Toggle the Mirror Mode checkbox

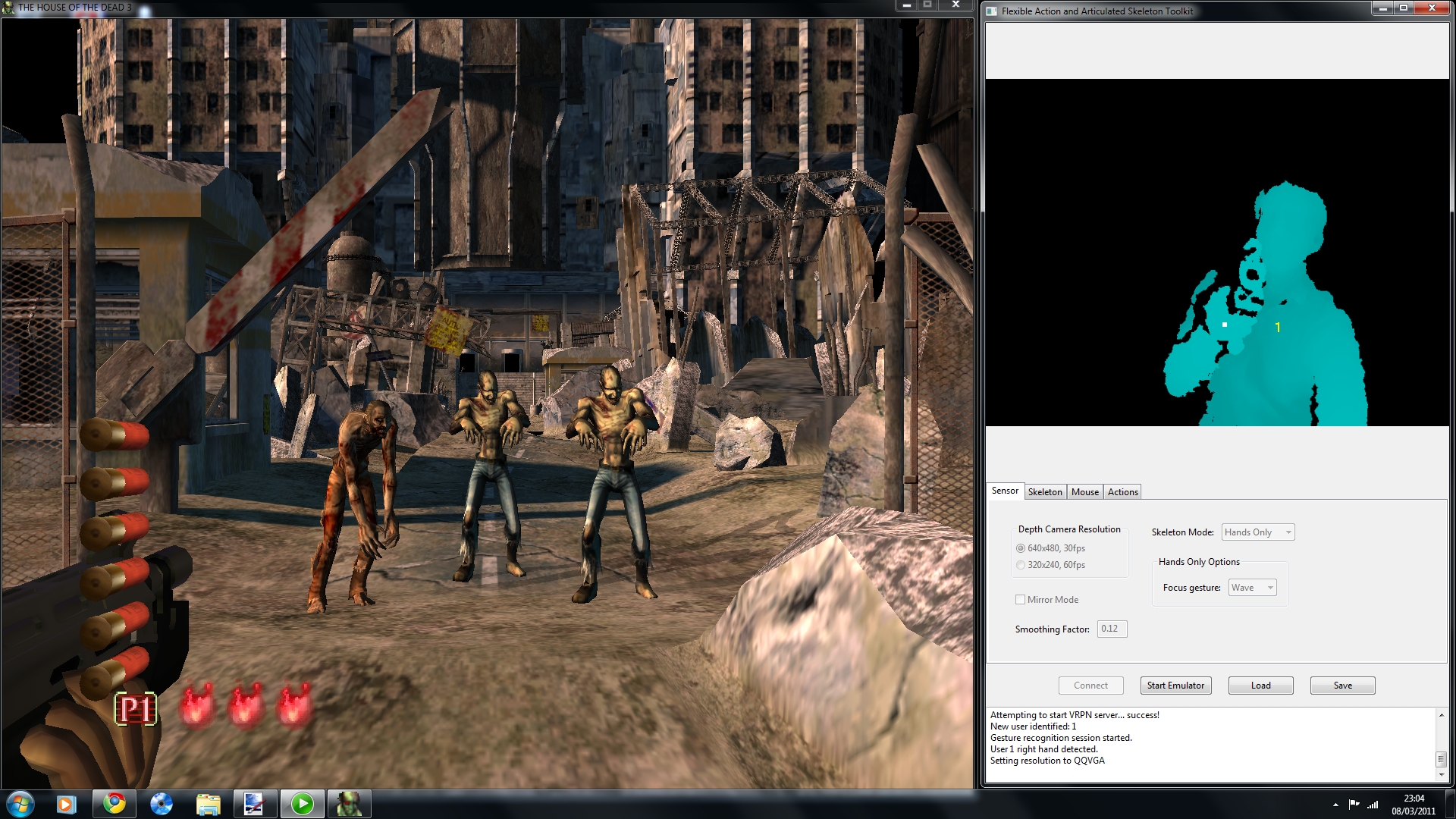click(1020, 600)
